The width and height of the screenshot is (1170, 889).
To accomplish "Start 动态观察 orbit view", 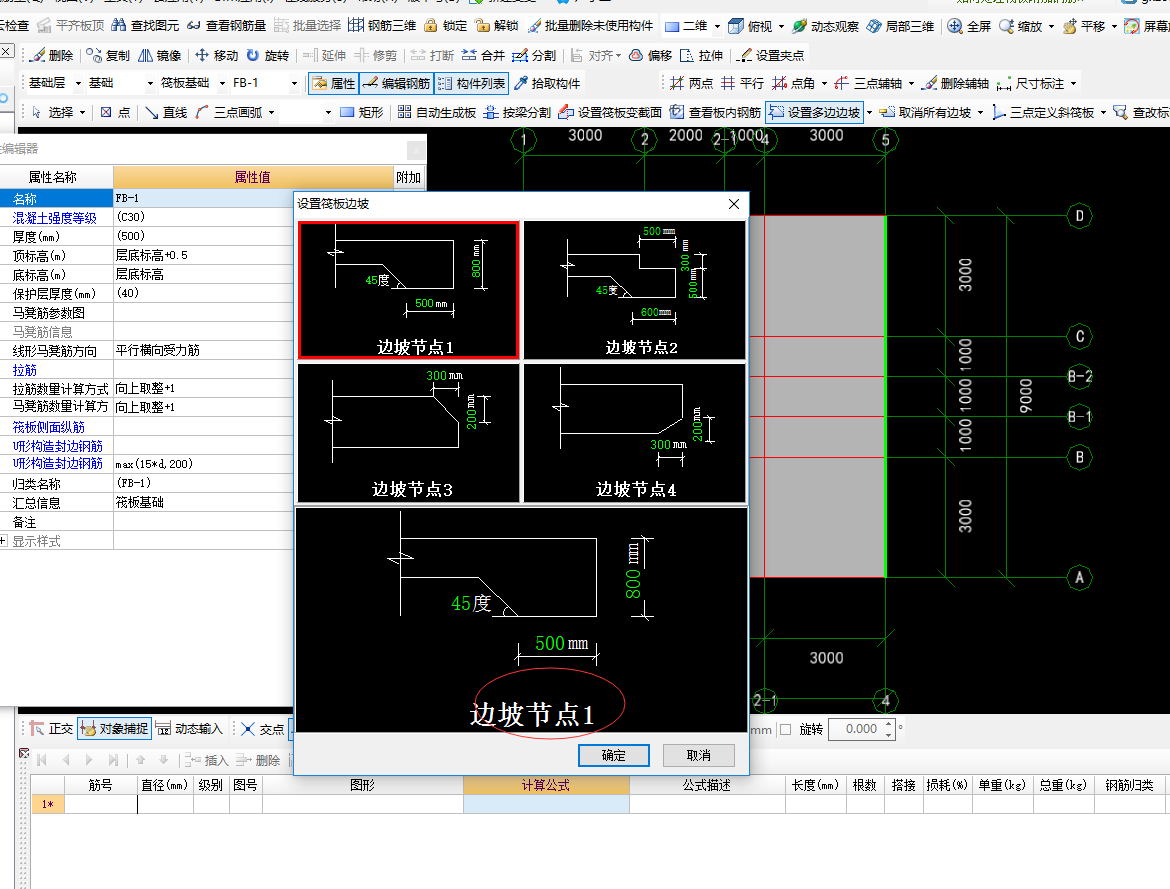I will pyautogui.click(x=825, y=26).
